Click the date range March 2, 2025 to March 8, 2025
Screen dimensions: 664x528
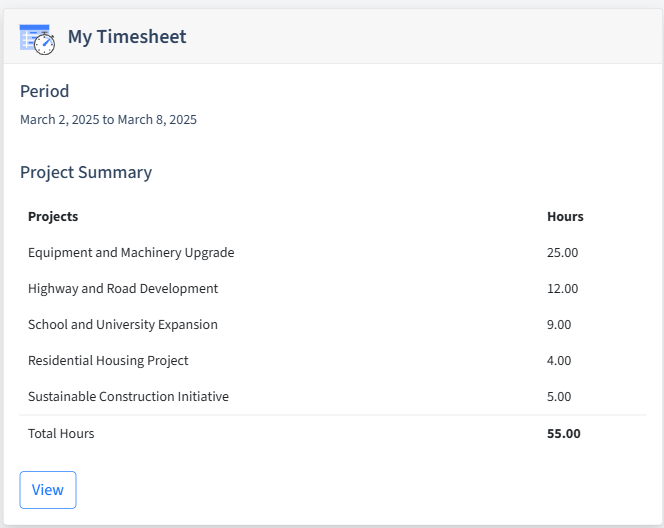point(108,119)
